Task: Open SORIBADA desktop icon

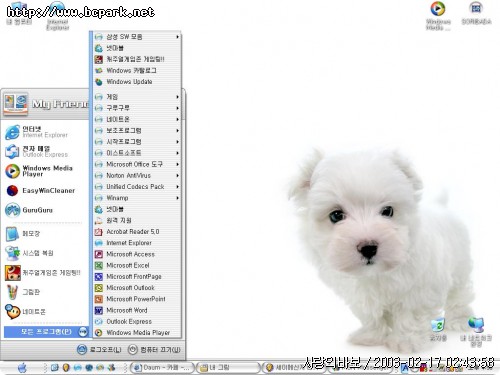Action: coord(476,13)
